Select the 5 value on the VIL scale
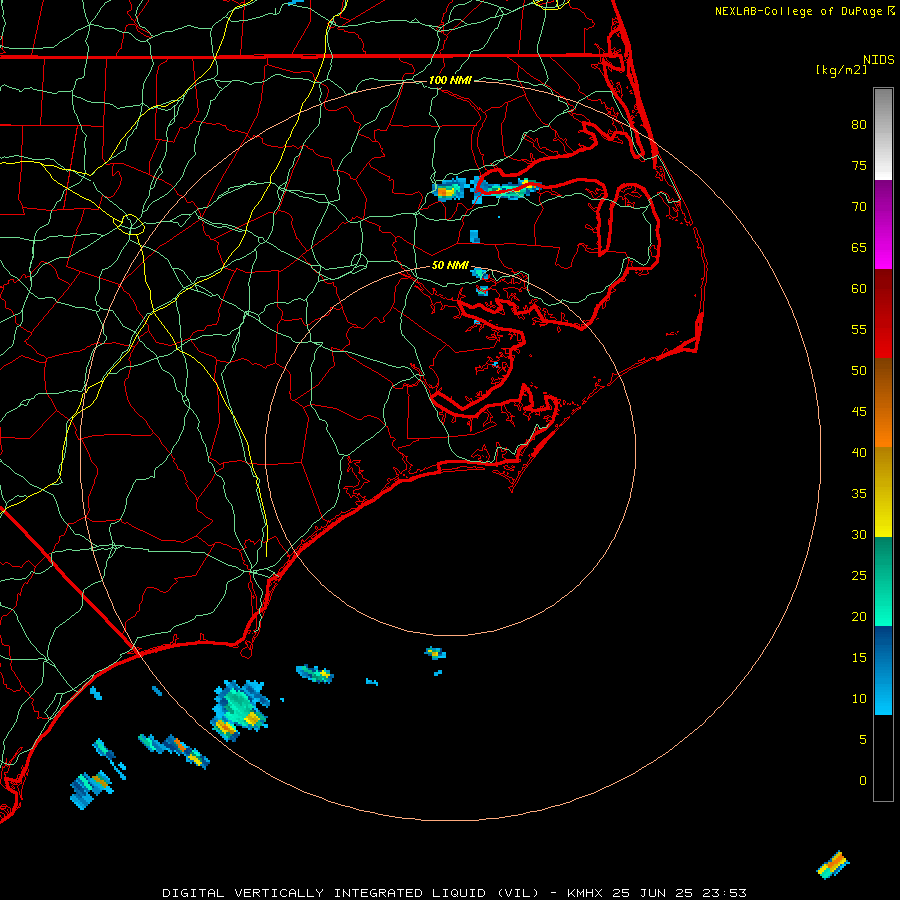 (x=863, y=740)
